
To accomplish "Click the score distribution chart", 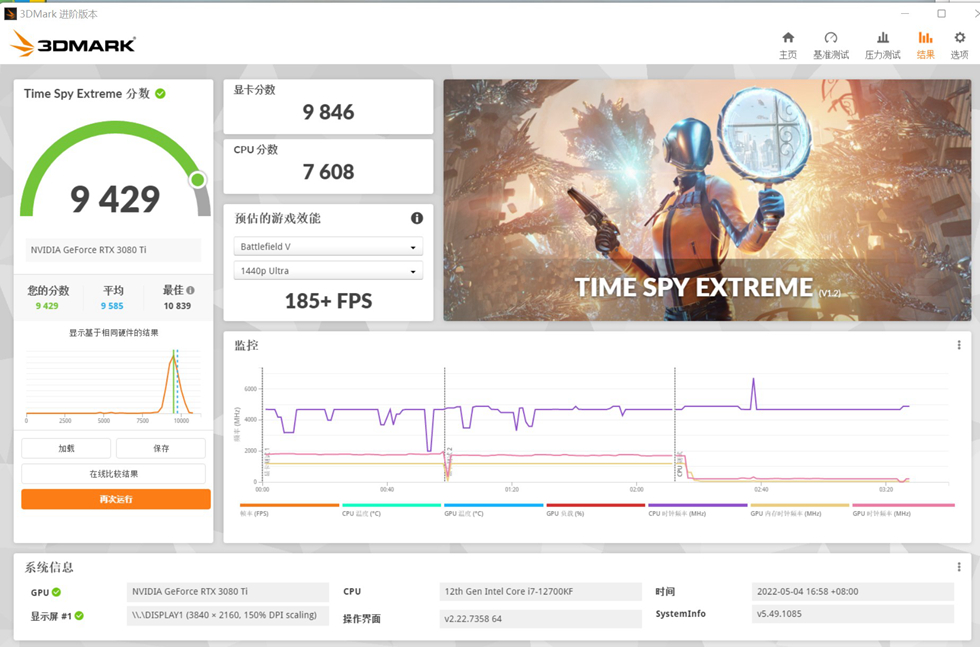I will [x=113, y=384].
